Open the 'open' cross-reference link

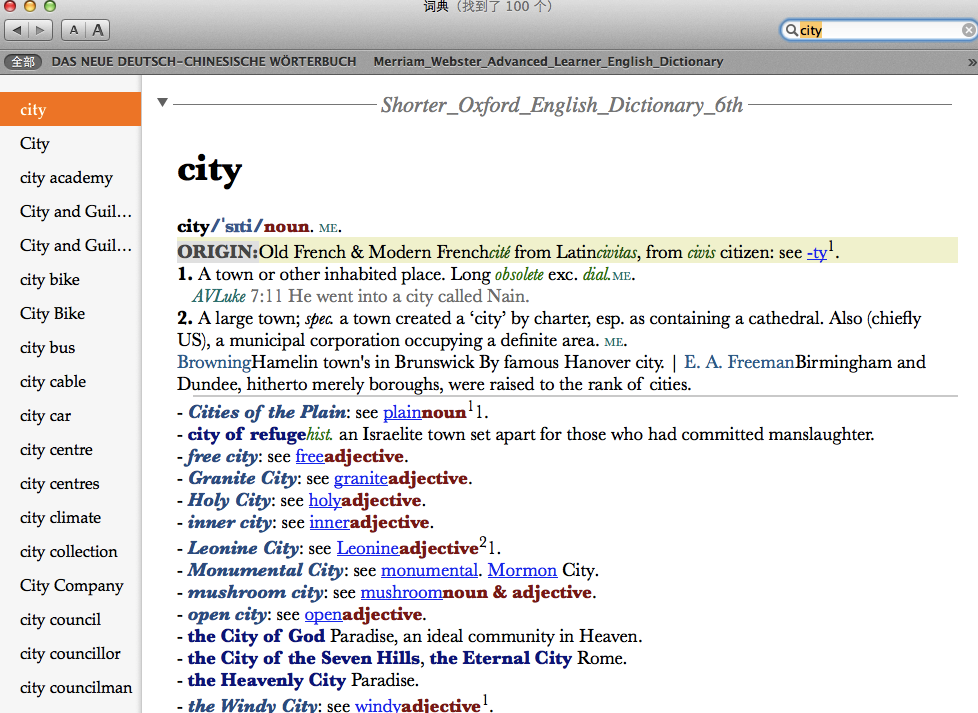click(323, 614)
